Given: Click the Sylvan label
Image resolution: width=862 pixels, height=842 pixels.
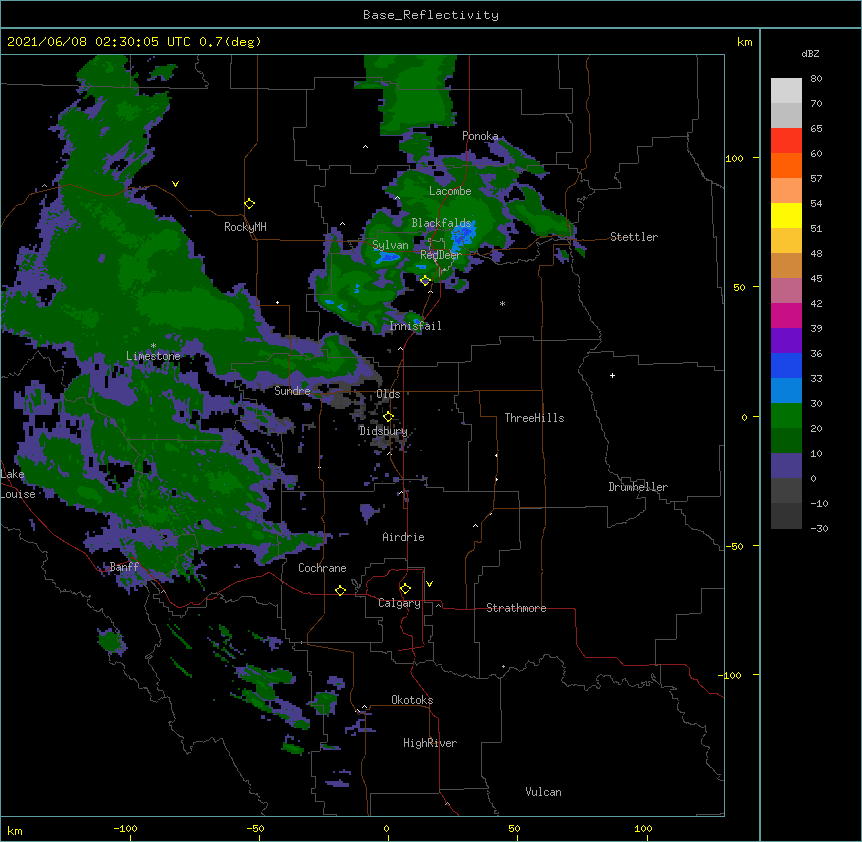Looking at the screenshot, I should click(390, 245).
